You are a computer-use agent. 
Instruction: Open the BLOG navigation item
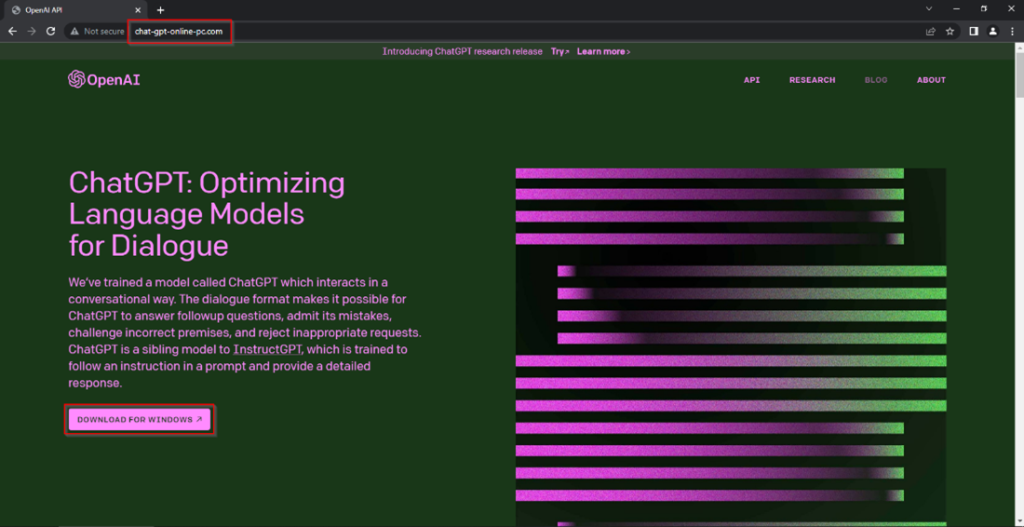tap(876, 80)
